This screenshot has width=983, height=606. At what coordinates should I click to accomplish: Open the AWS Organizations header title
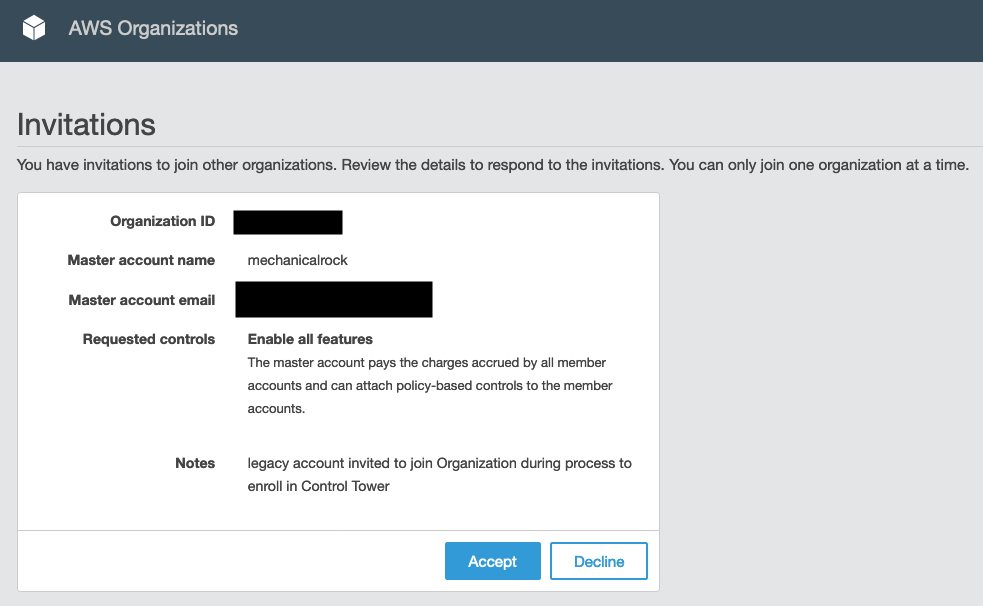[153, 28]
